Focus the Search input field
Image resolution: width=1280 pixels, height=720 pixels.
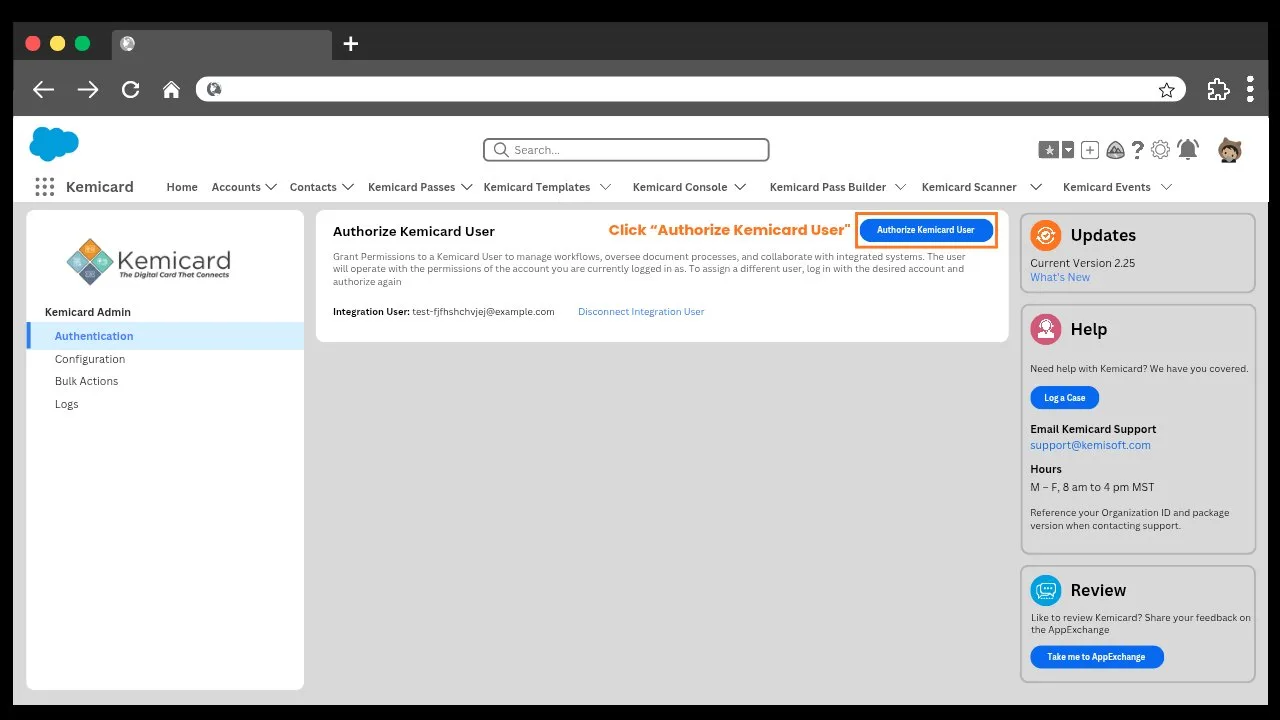(626, 150)
